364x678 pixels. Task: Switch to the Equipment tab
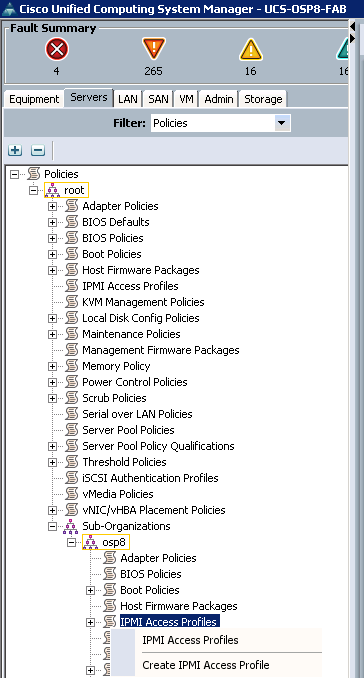click(x=34, y=99)
